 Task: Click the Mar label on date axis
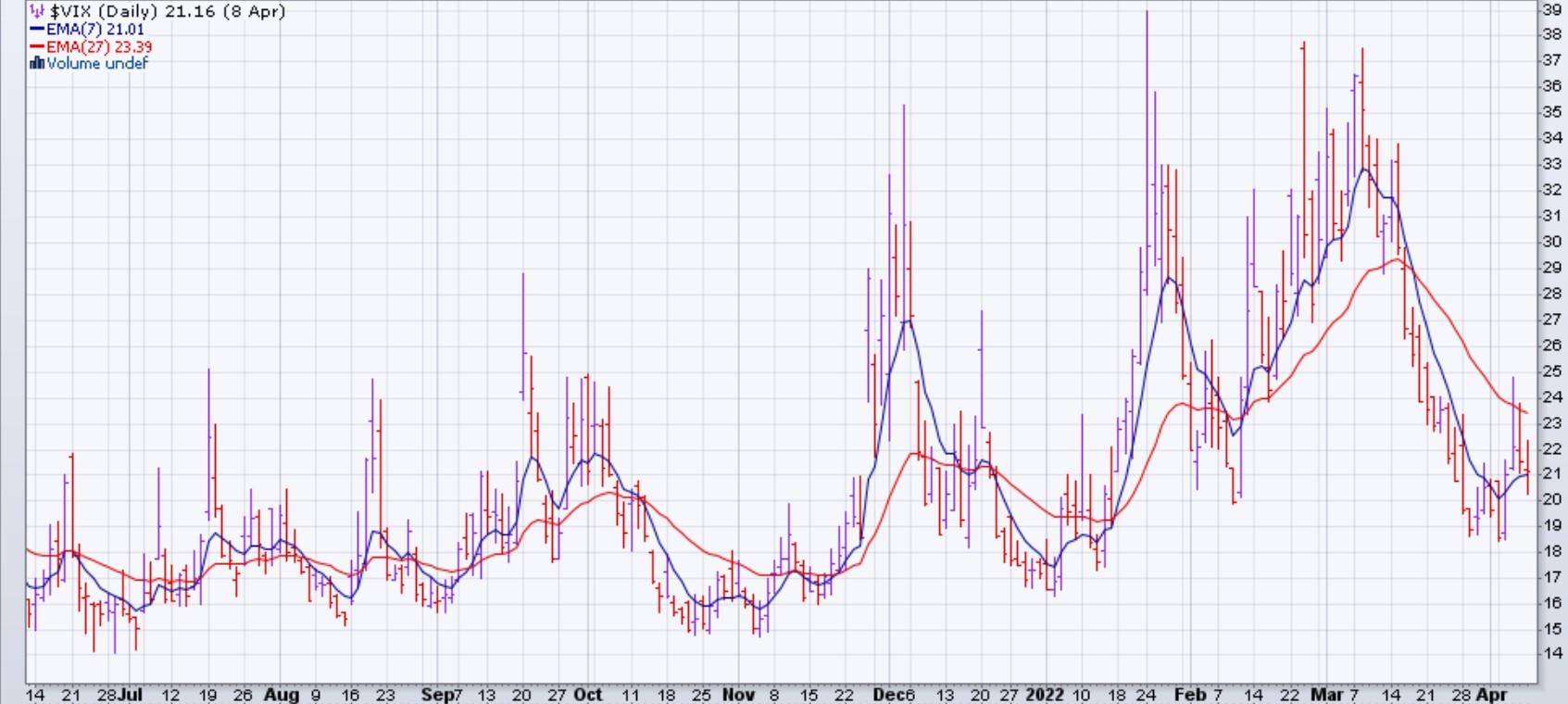tap(1327, 695)
